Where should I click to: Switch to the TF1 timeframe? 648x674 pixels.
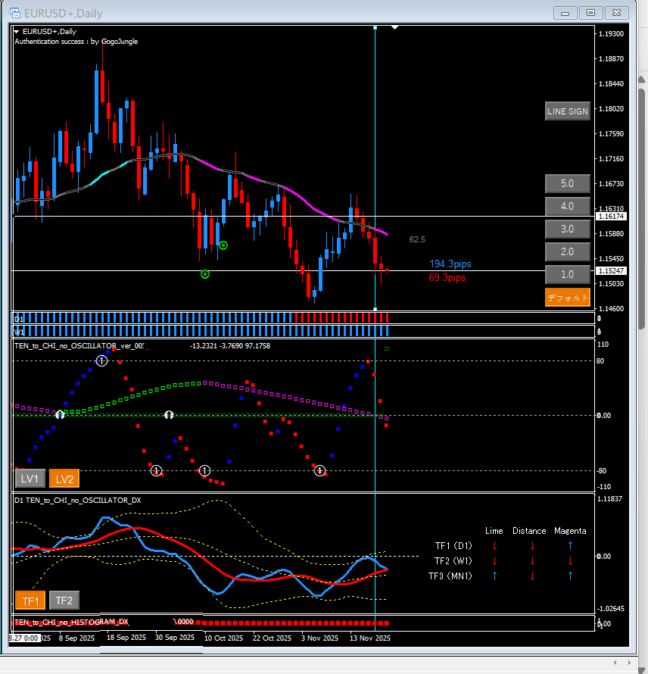coord(30,601)
